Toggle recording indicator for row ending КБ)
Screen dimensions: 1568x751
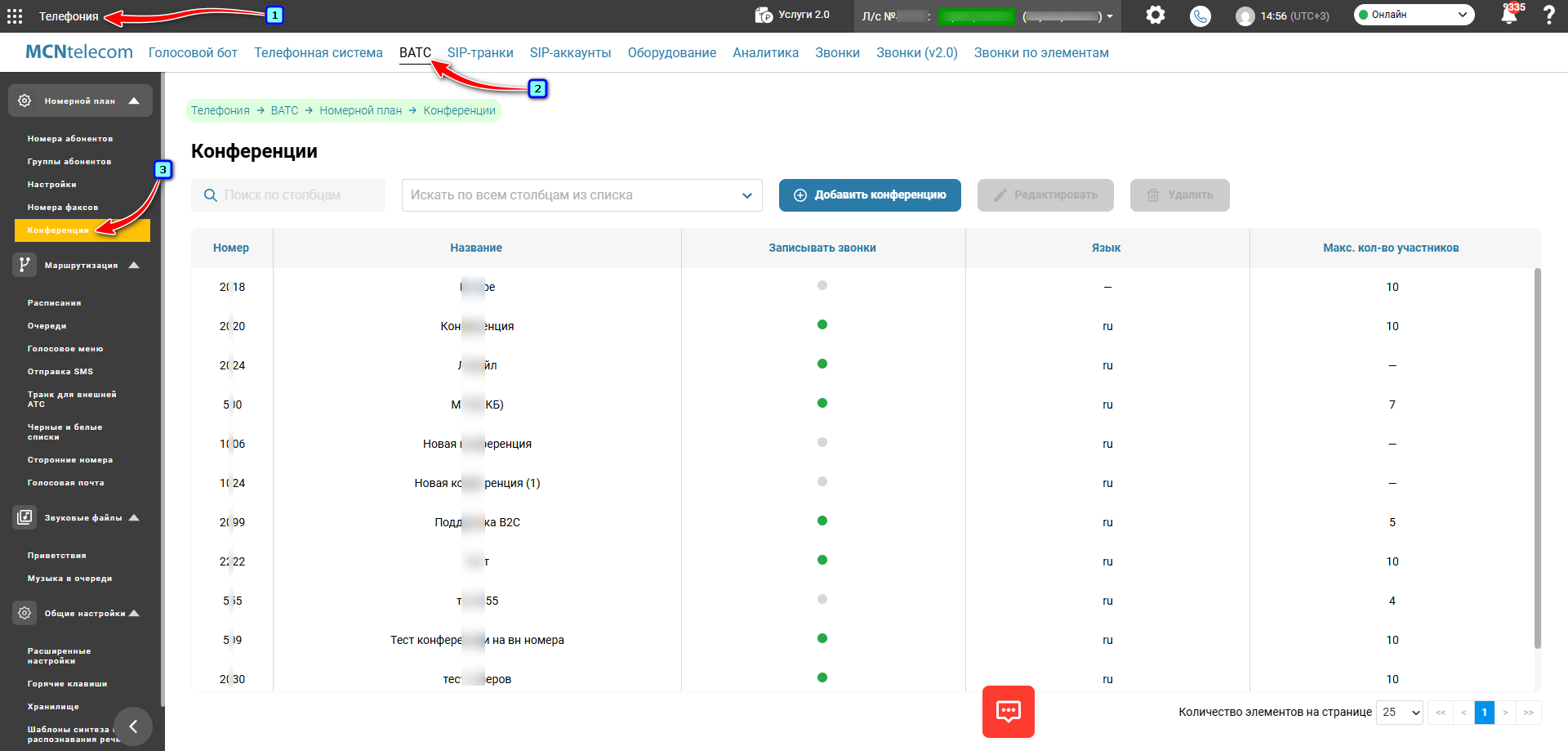tap(822, 403)
